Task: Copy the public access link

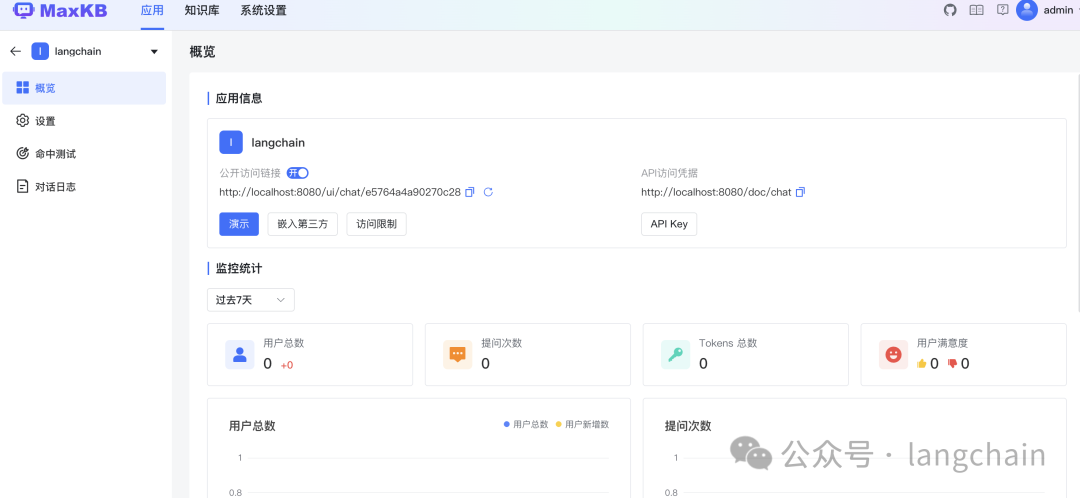Action: [470, 192]
